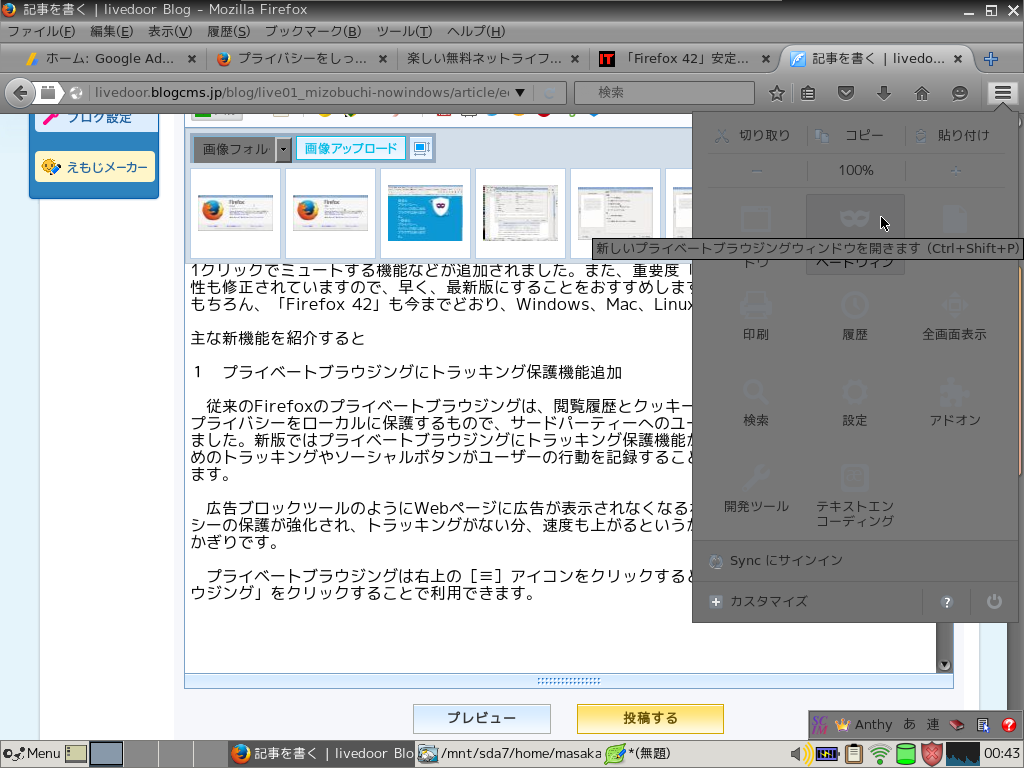1024x768 pixels.
Task: Click コピー (Copy) in menu panel
Action: (855, 135)
